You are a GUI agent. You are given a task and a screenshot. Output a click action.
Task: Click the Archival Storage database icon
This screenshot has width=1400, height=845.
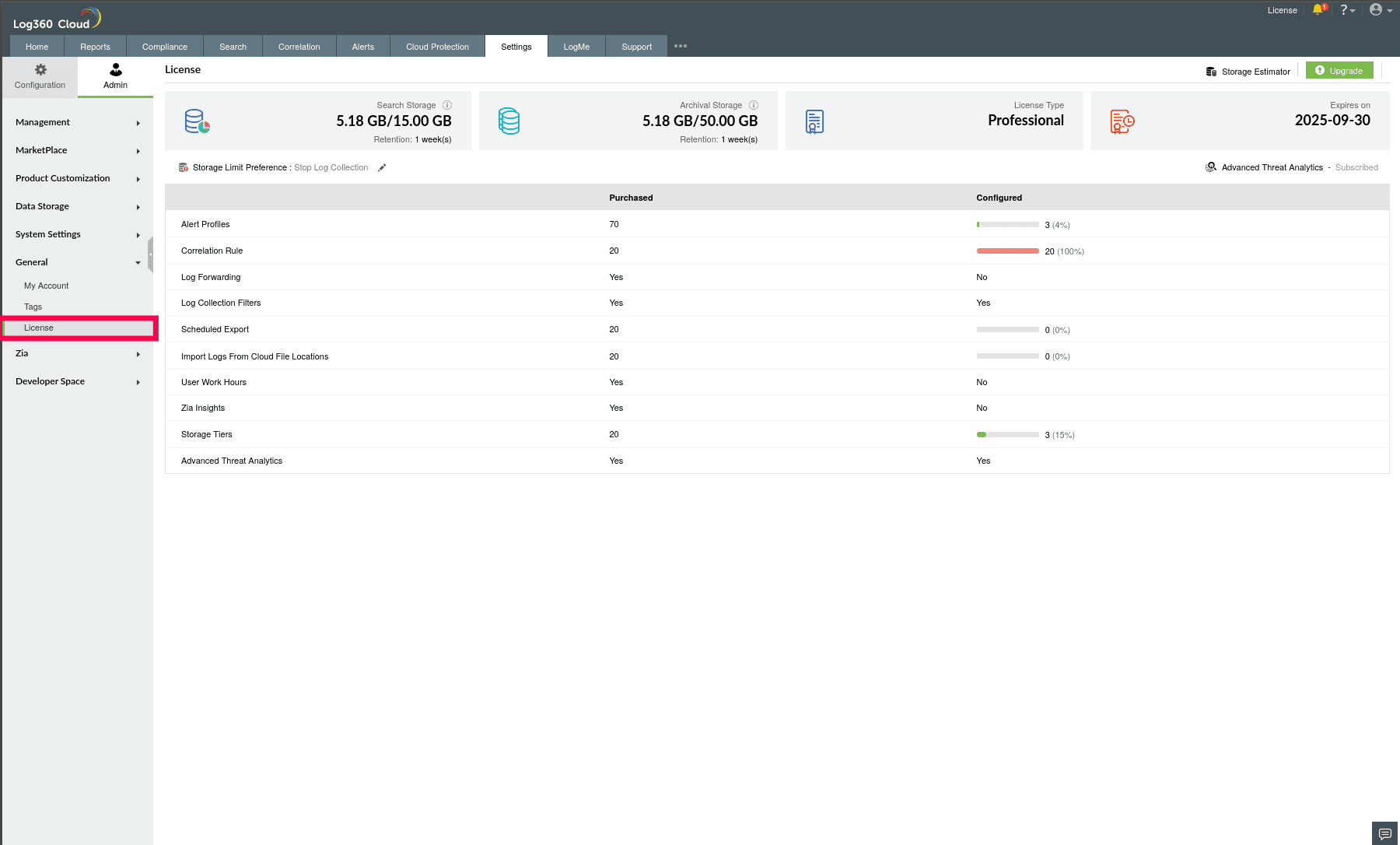pyautogui.click(x=509, y=121)
